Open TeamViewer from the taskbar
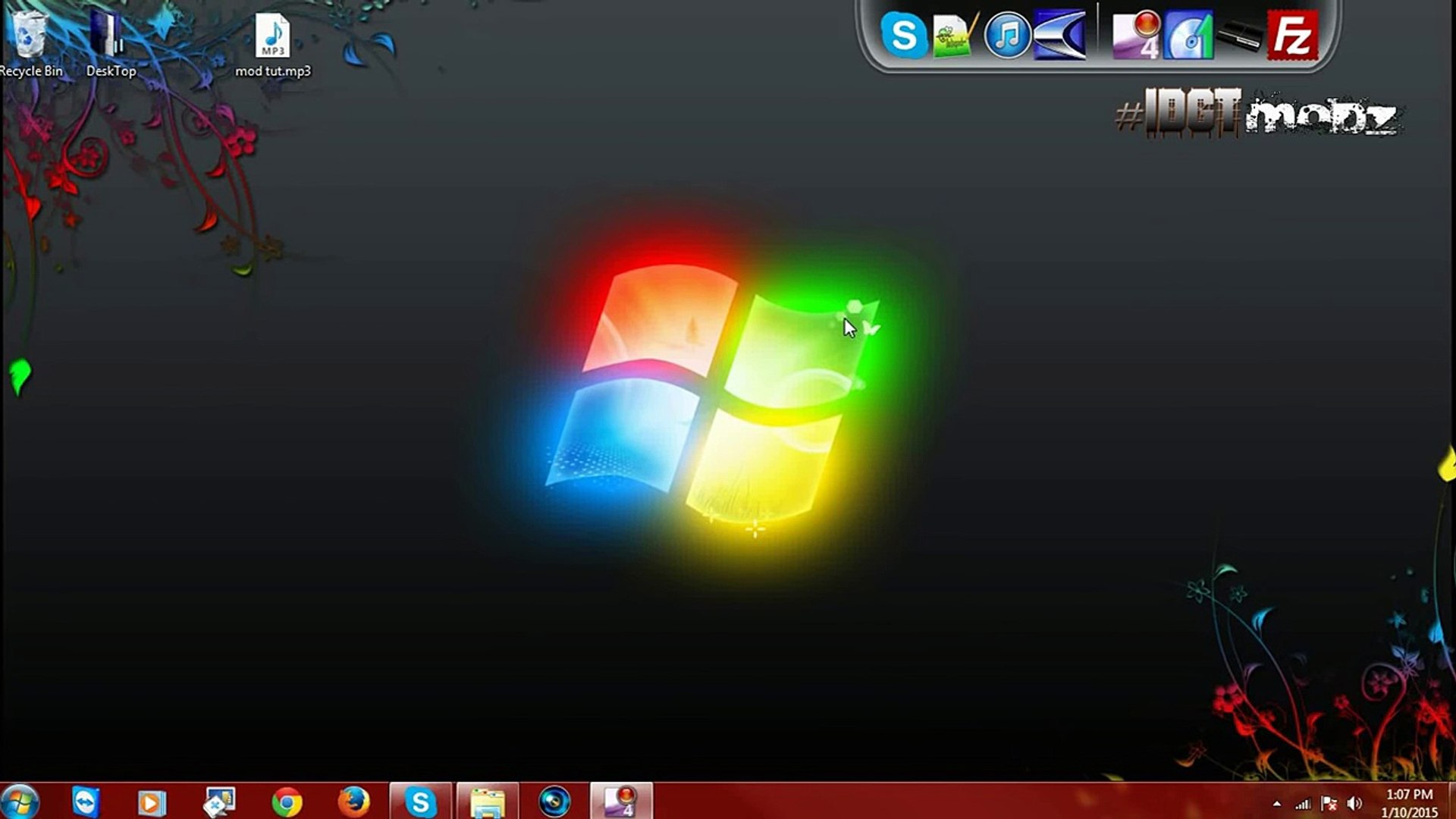The width and height of the screenshot is (1456, 819). pyautogui.click(x=86, y=802)
